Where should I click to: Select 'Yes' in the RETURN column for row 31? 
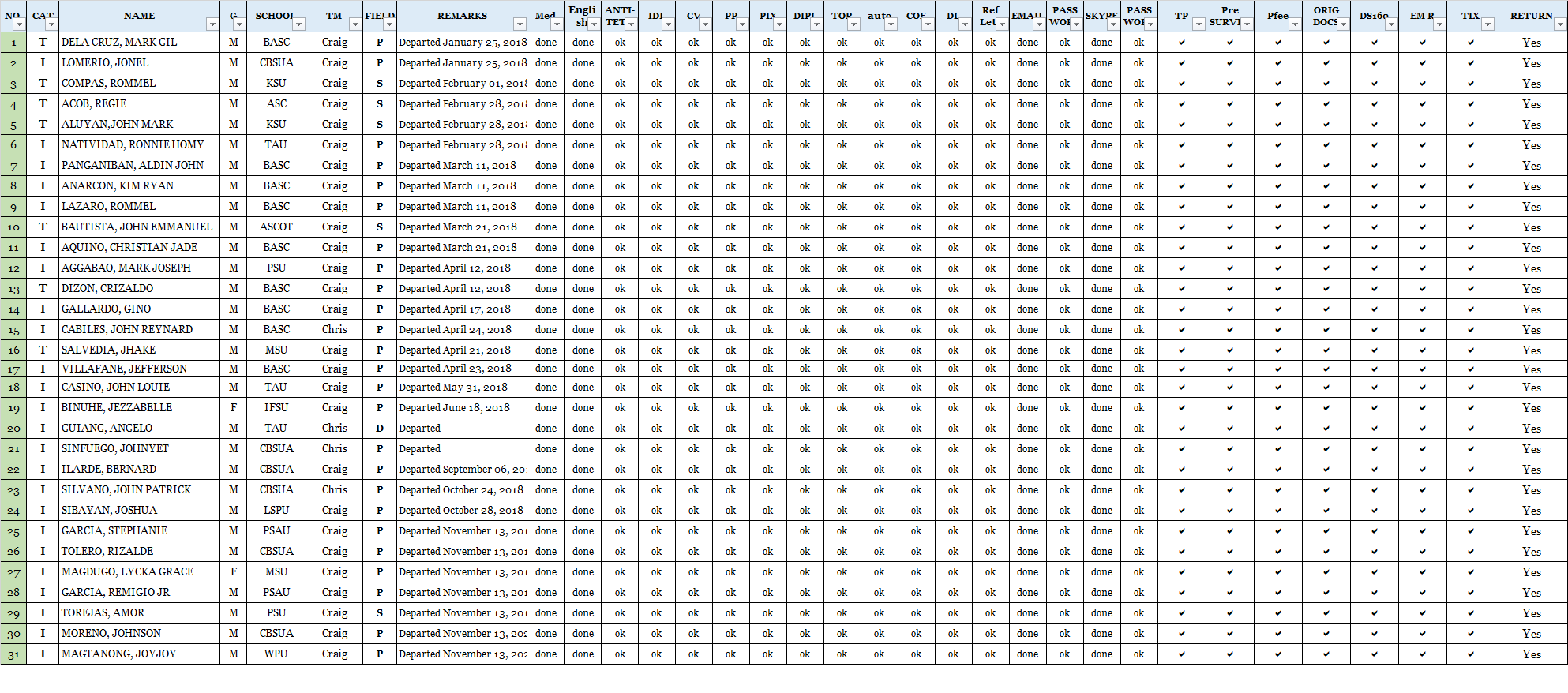tap(1532, 654)
